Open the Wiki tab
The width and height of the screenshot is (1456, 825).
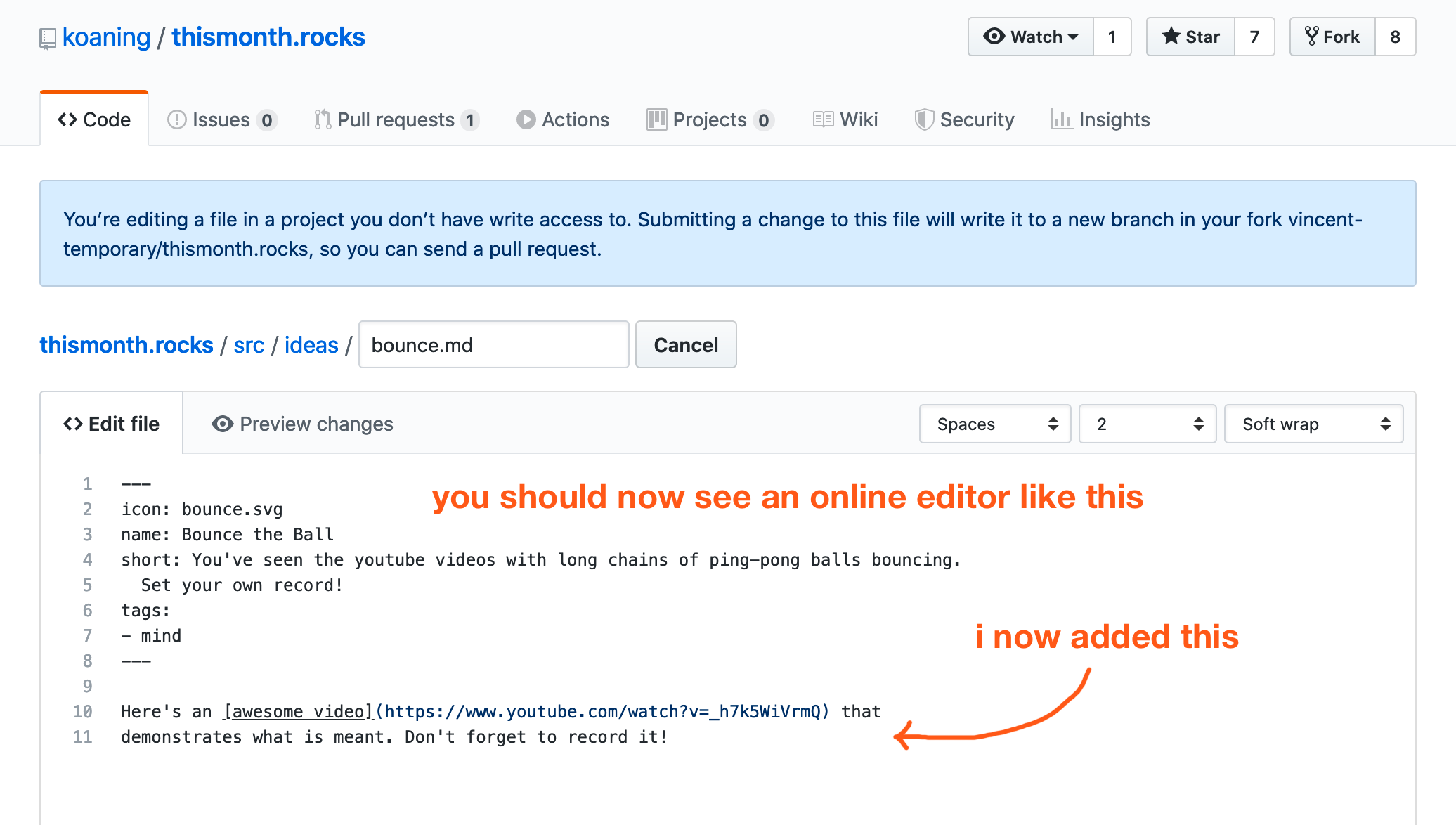845,119
